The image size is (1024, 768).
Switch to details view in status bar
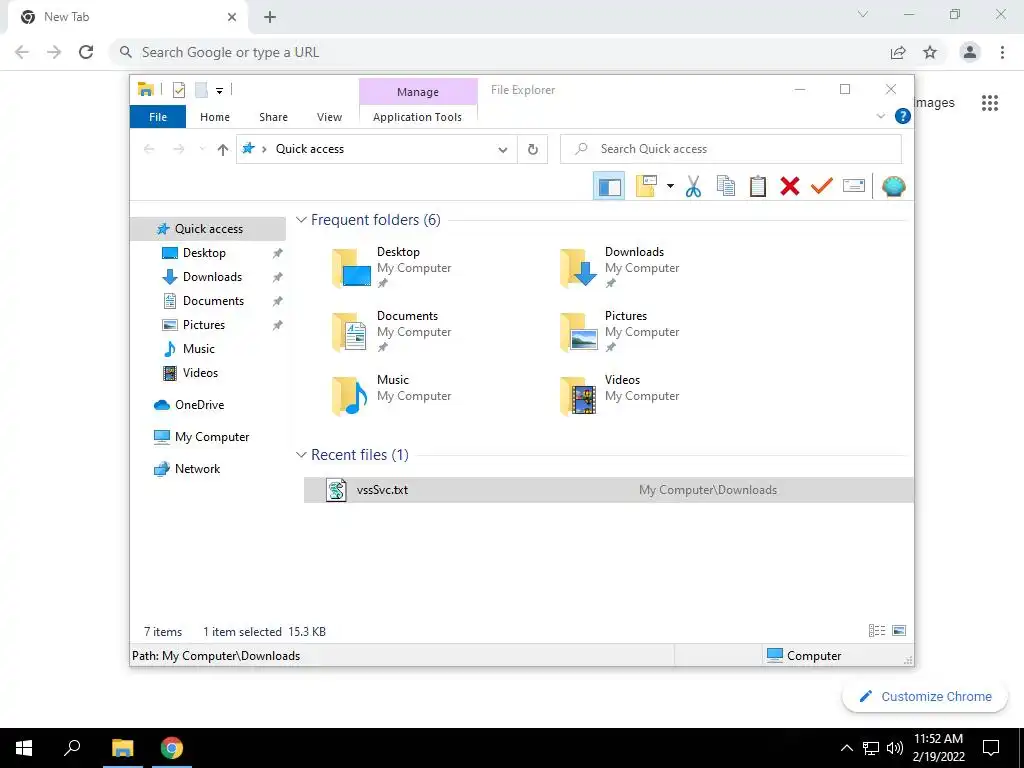click(876, 631)
